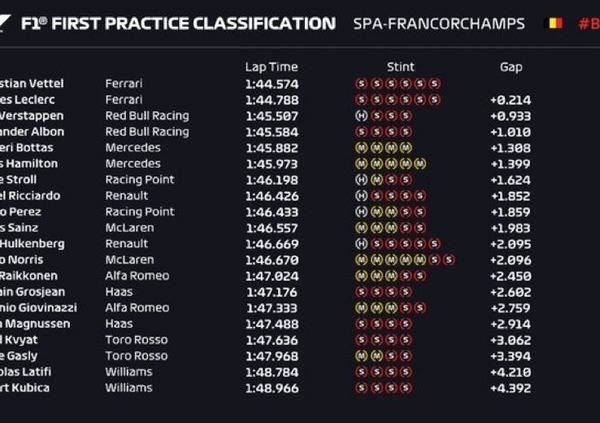Sort by the Gap column header
Viewport: 600px width, 423px height.
[510, 67]
